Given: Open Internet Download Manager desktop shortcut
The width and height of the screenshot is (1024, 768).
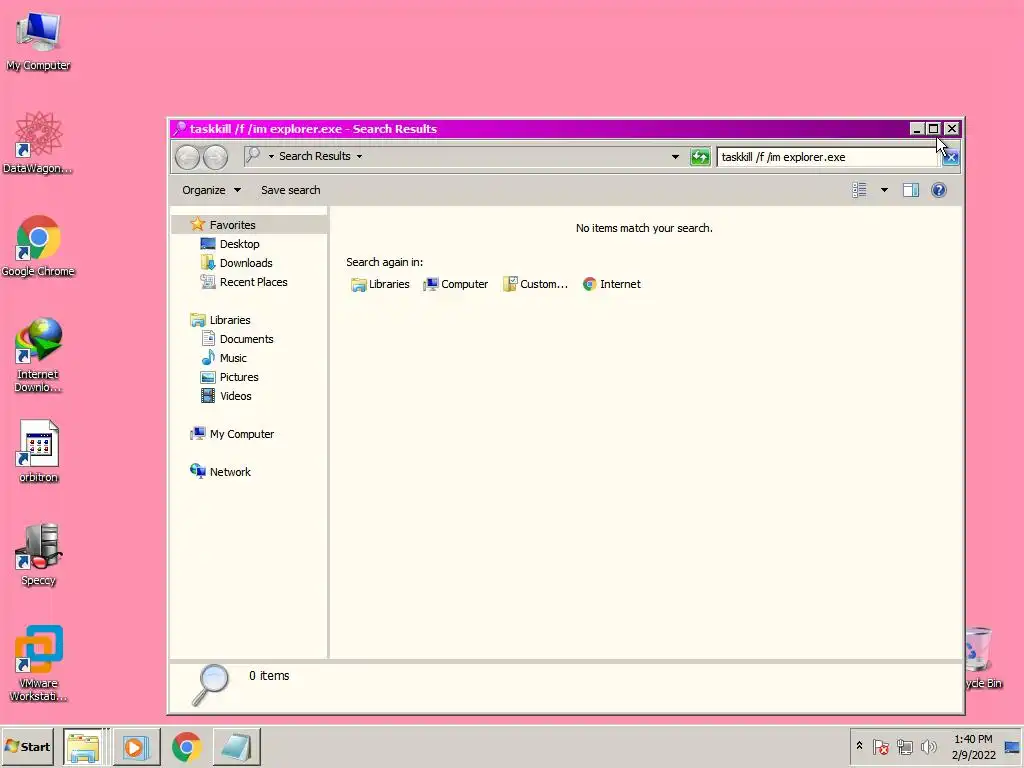Looking at the screenshot, I should click(x=39, y=355).
